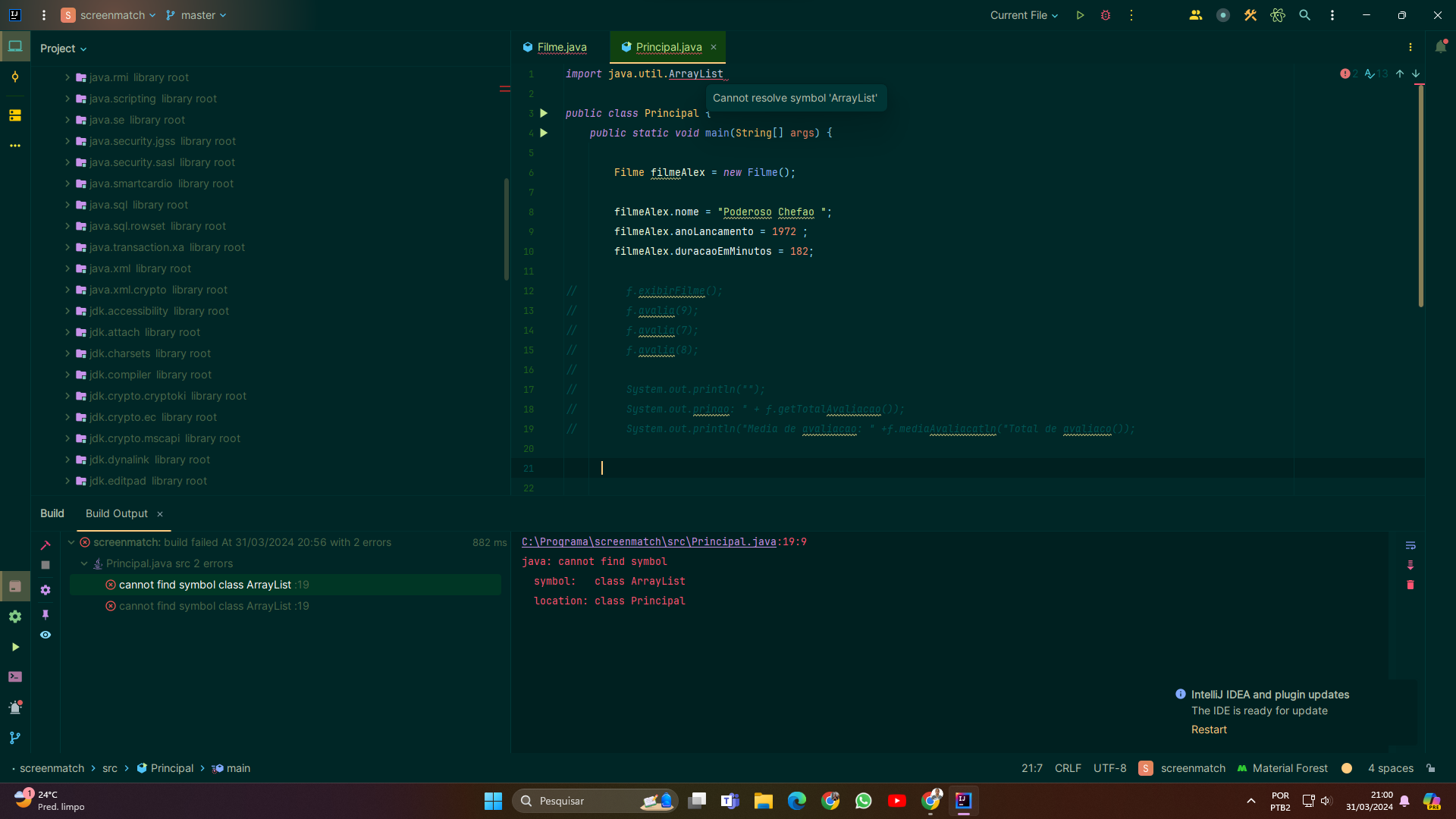
Task: Click the stop square in Build panel
Action: coord(45,565)
